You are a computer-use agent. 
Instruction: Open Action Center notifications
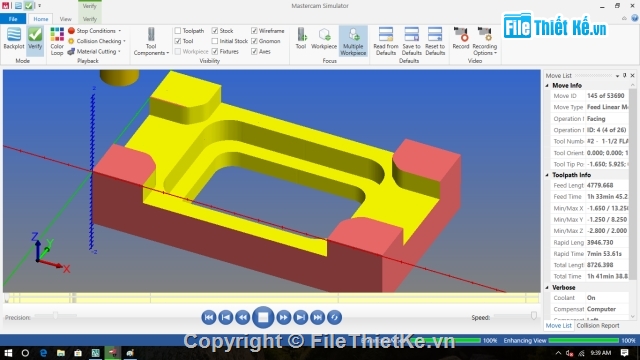(x=624, y=353)
